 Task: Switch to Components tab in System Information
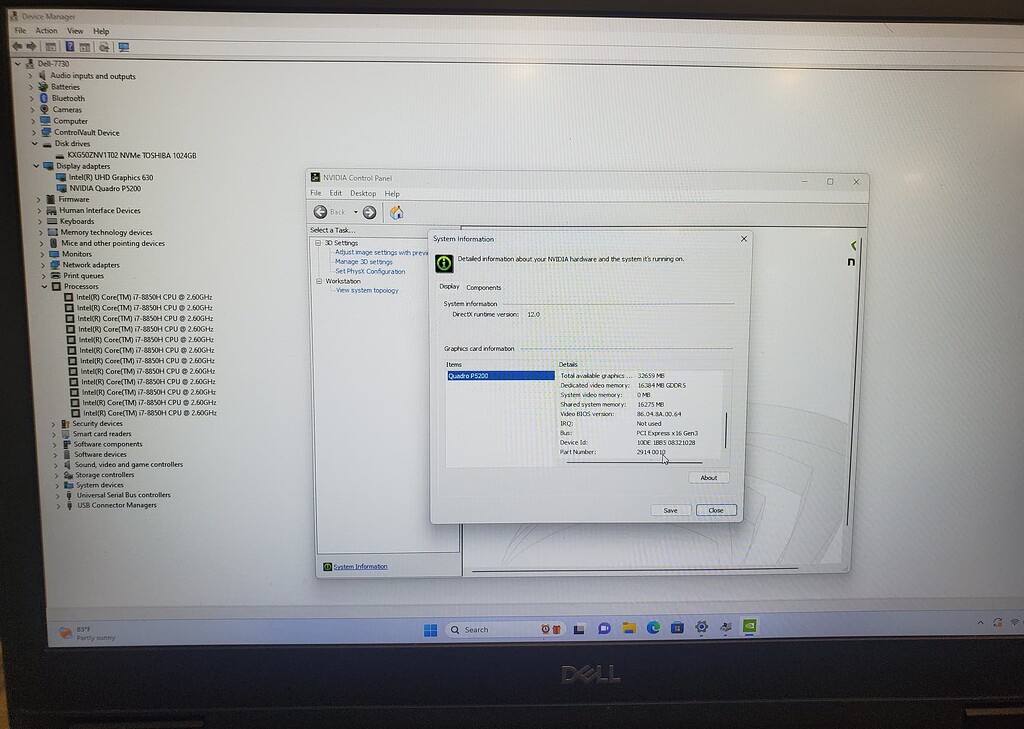click(484, 287)
